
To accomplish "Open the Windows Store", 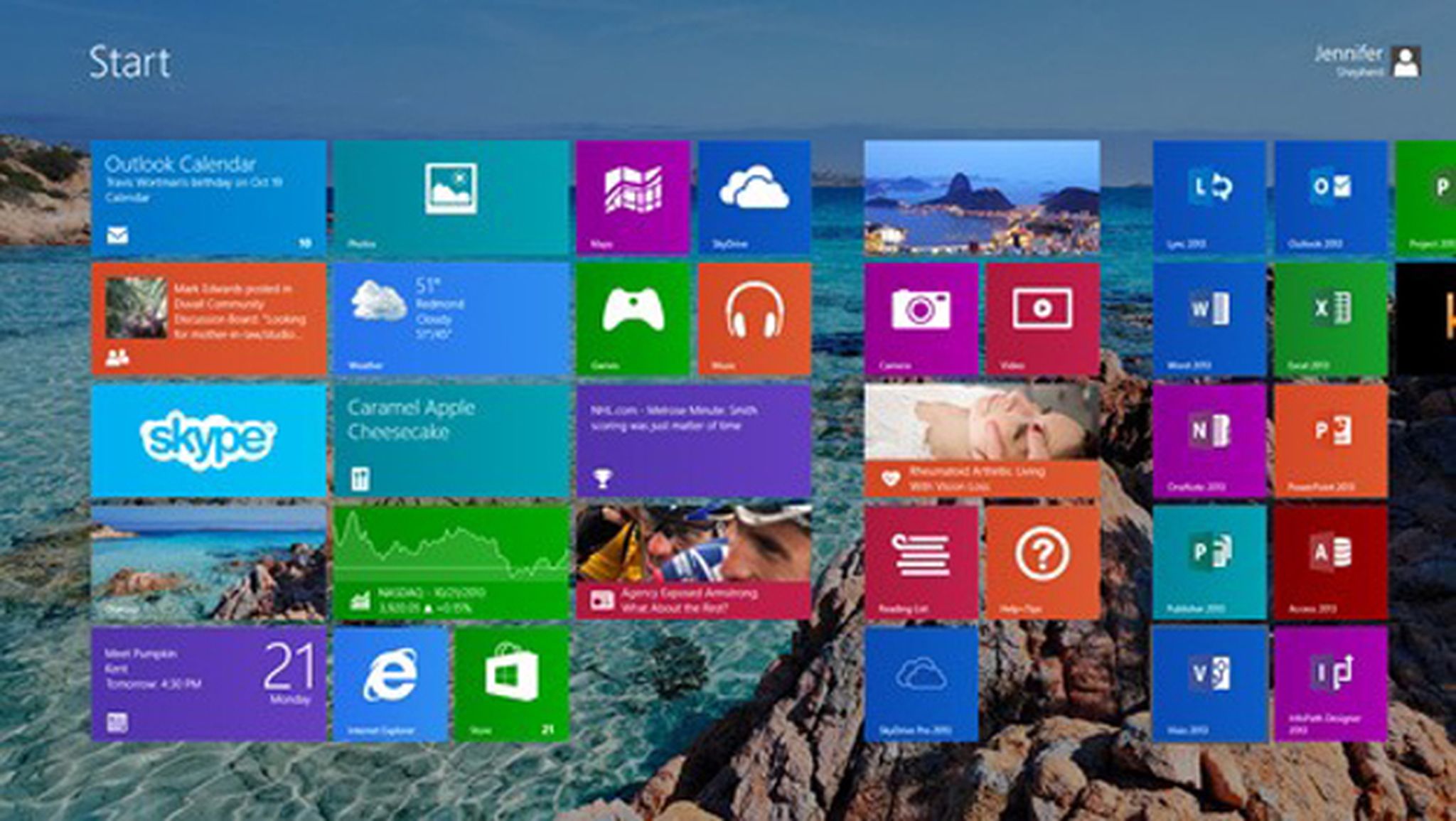I will coord(512,682).
